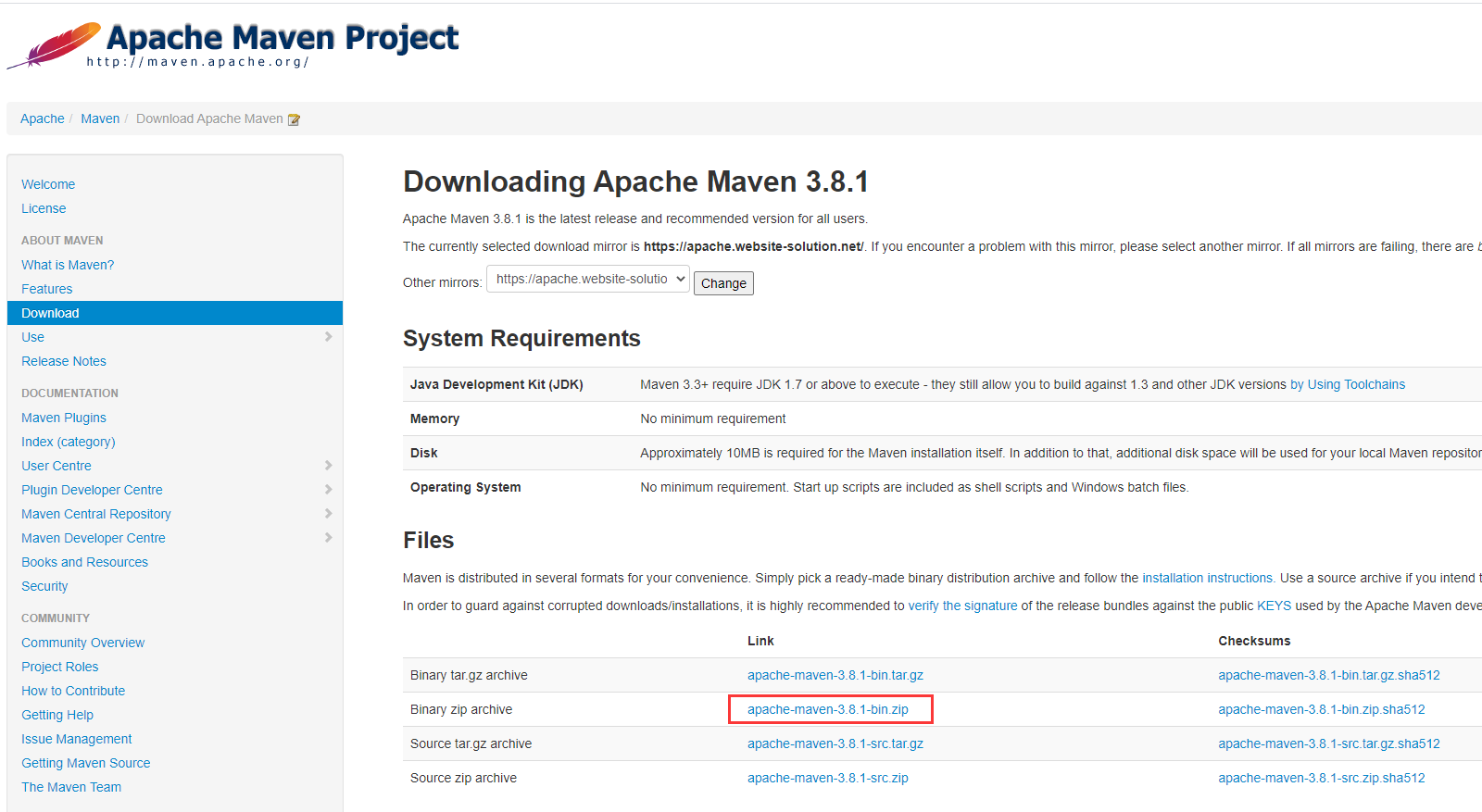Open Community Overview link

tap(82, 643)
